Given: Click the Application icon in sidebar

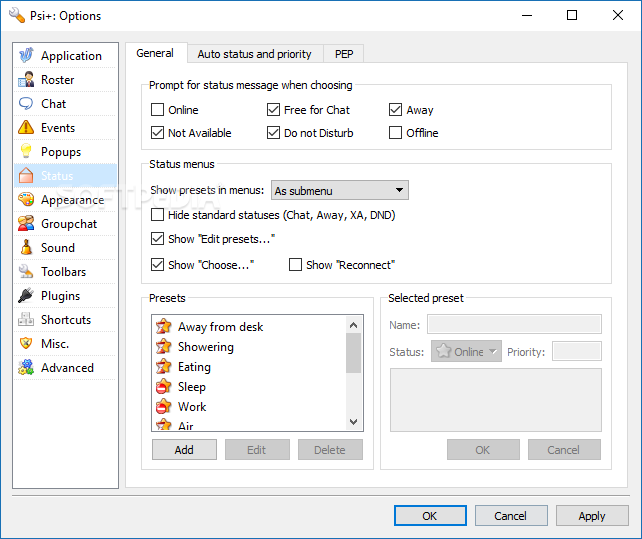Looking at the screenshot, I should click(x=26, y=56).
